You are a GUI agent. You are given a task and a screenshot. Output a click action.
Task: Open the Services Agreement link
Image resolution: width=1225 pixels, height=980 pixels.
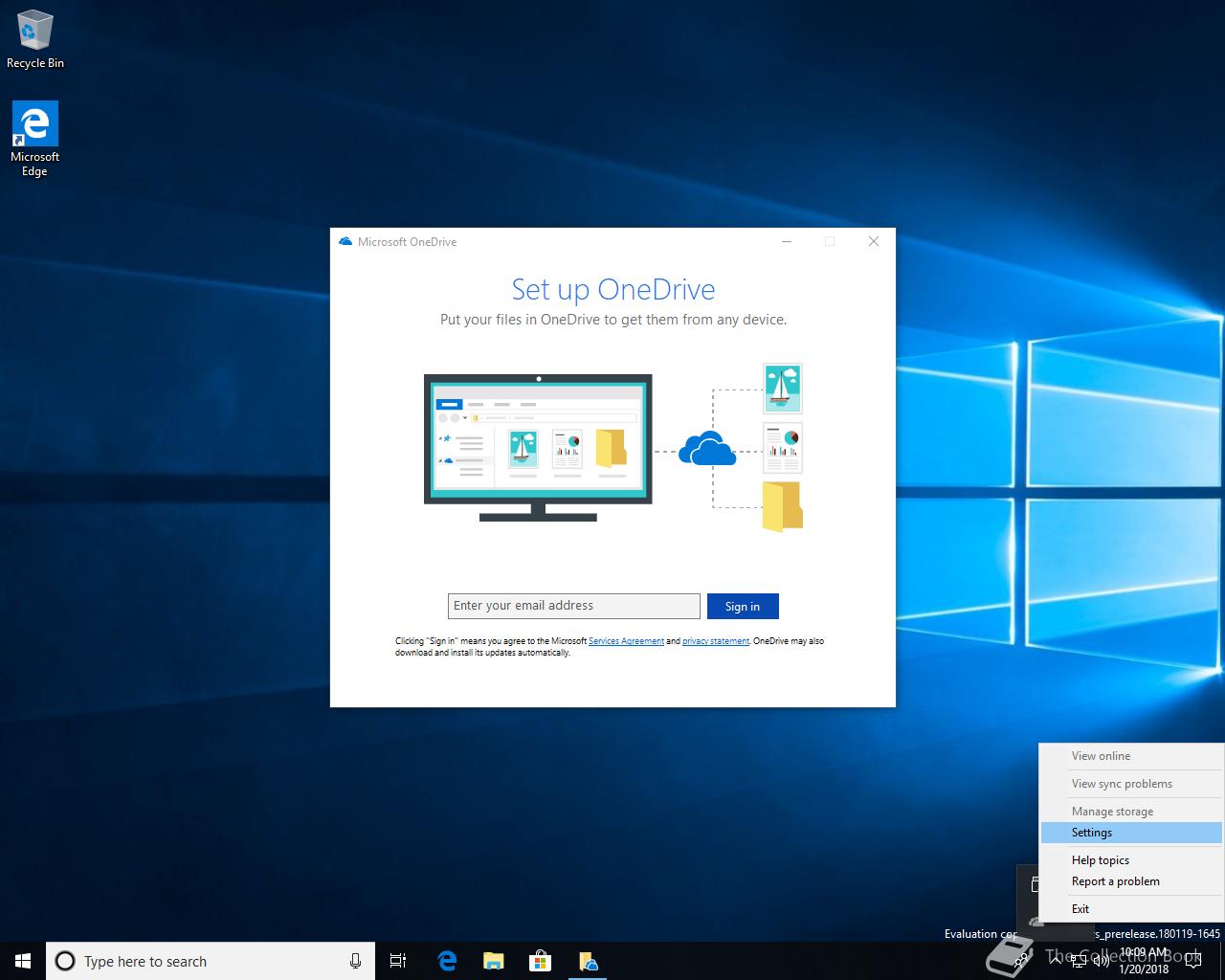click(626, 641)
